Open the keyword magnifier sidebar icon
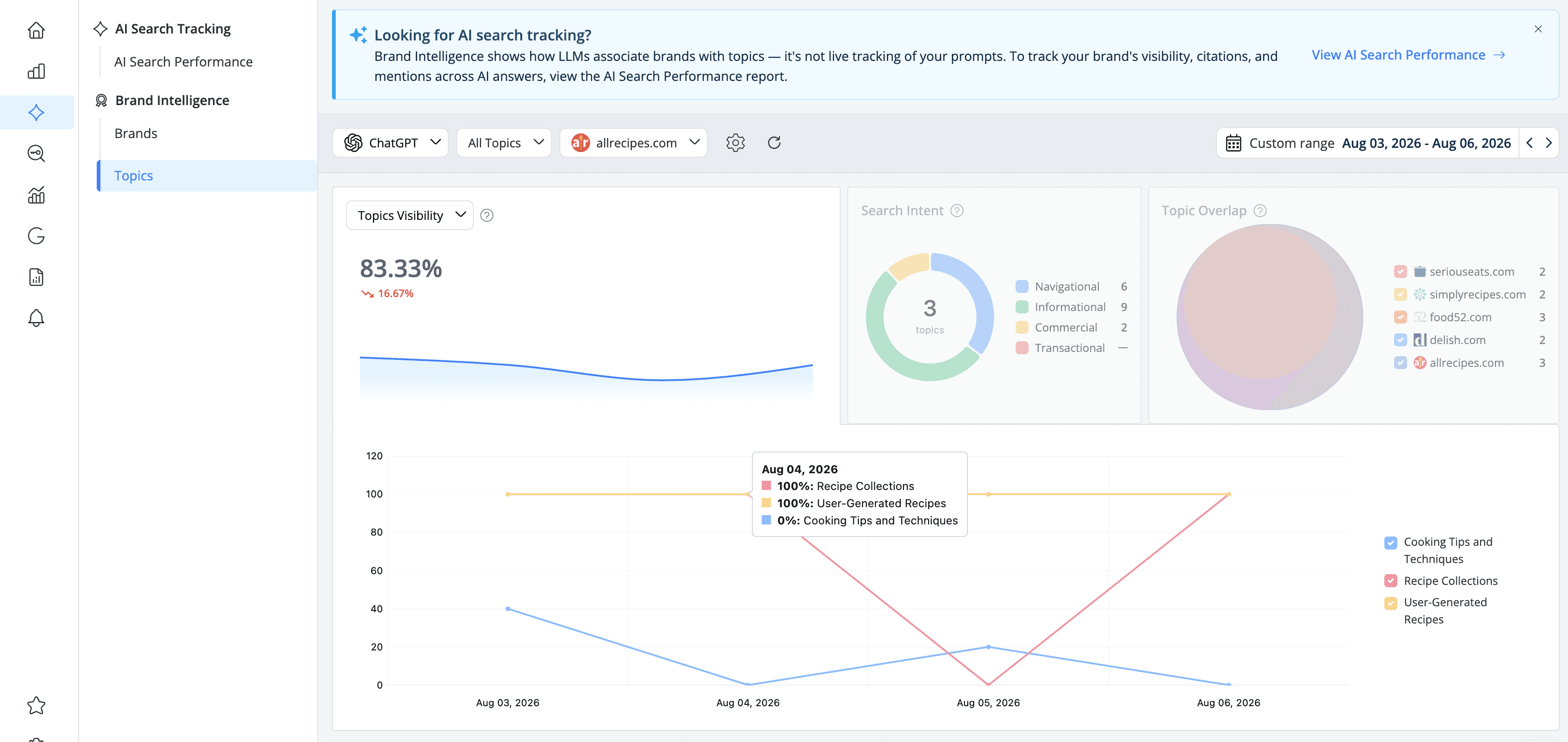This screenshot has height=742, width=1568. pyautogui.click(x=37, y=153)
